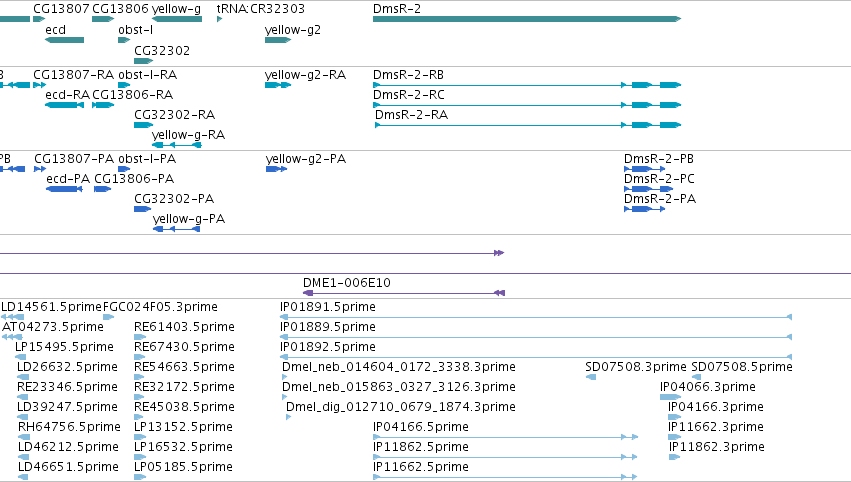Select the LD46651.5prime EST label
The image size is (851, 482).
[x=68, y=467]
